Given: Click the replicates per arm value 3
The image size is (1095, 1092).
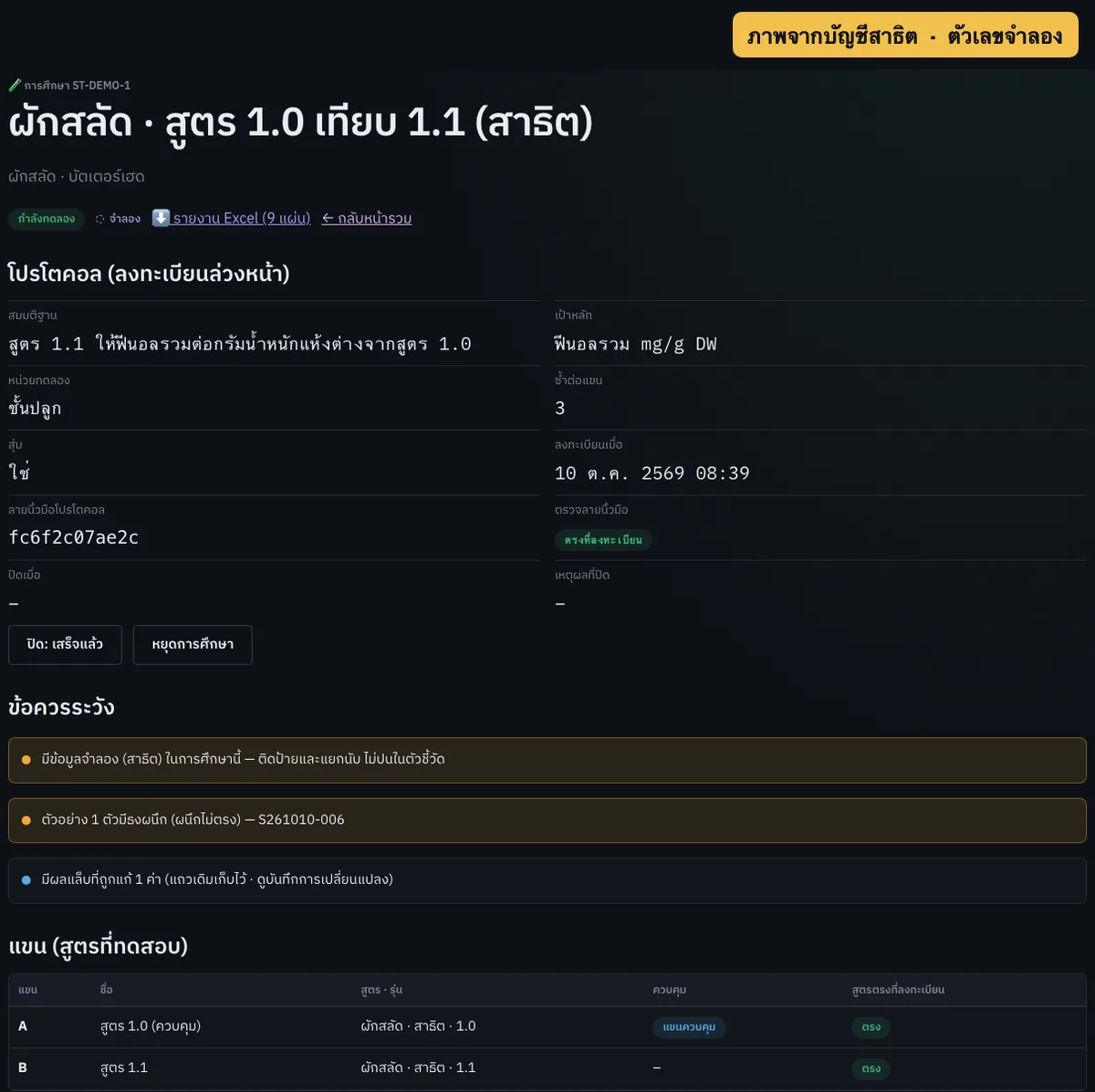Looking at the screenshot, I should pyautogui.click(x=560, y=409).
